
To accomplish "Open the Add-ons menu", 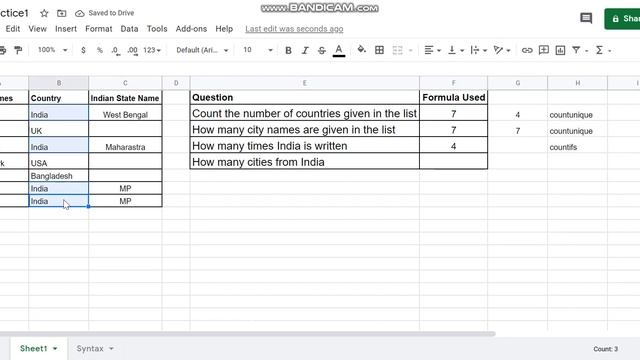I will (191, 29).
